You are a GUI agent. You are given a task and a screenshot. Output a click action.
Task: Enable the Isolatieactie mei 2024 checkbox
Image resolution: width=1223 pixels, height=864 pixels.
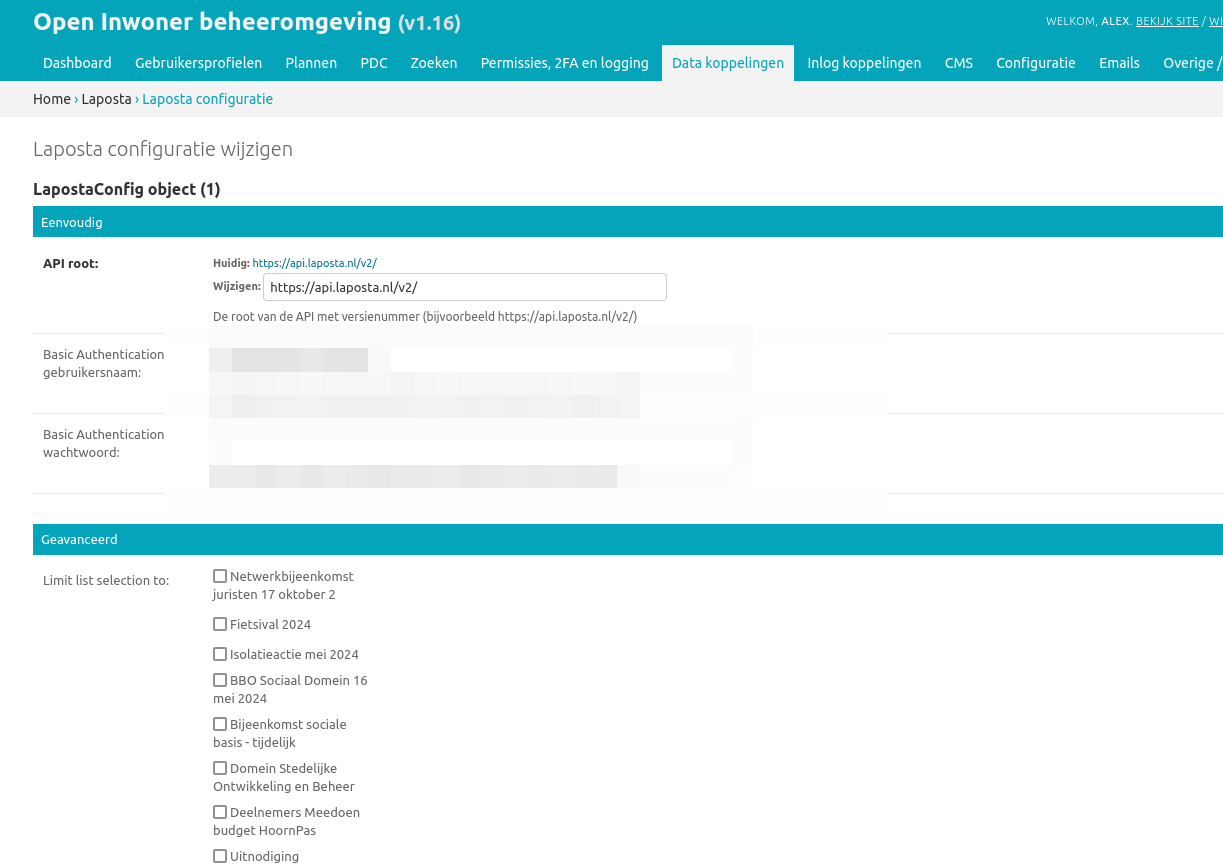(x=220, y=654)
